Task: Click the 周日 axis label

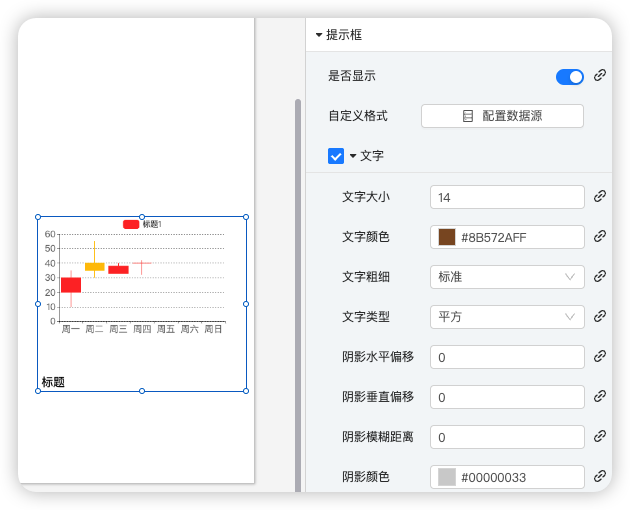Action: 213,329
